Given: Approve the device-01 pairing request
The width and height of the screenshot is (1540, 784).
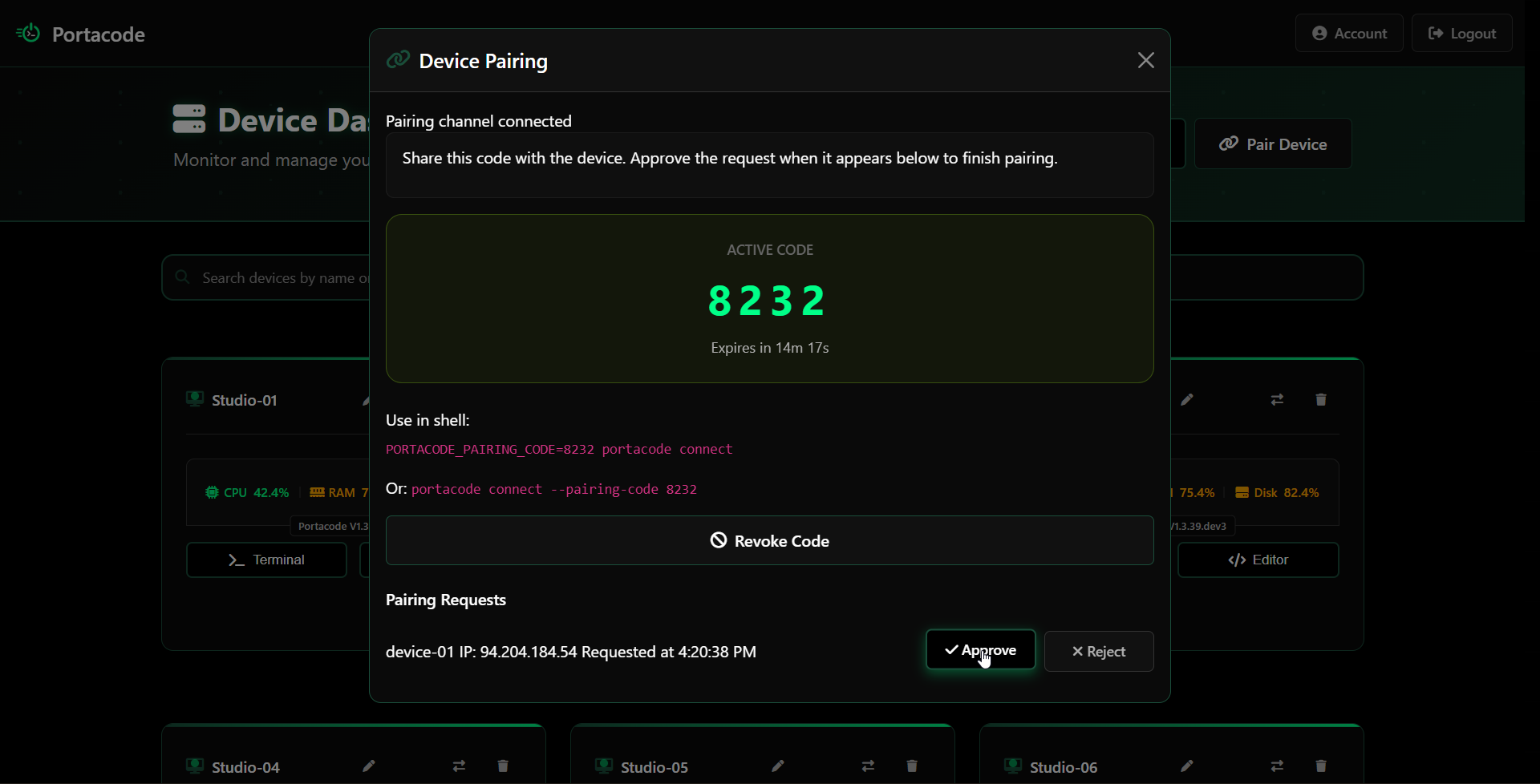Looking at the screenshot, I should [x=980, y=650].
